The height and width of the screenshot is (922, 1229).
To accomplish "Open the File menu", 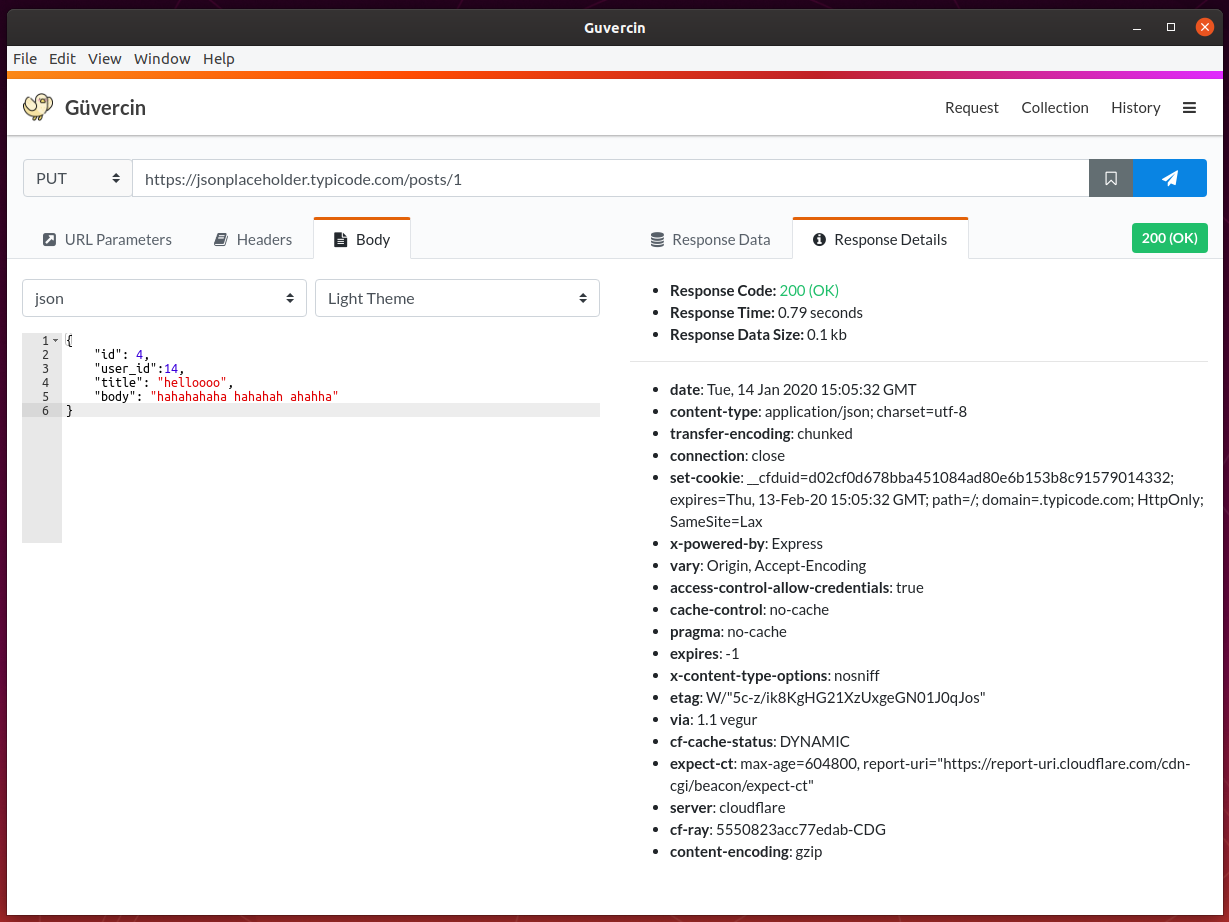I will 25,59.
